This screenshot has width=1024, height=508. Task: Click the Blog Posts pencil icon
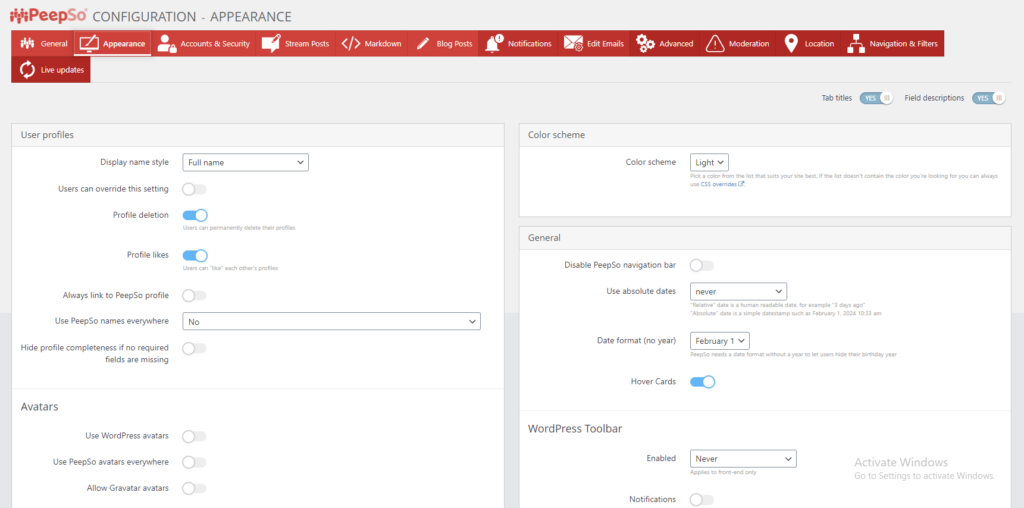click(423, 44)
